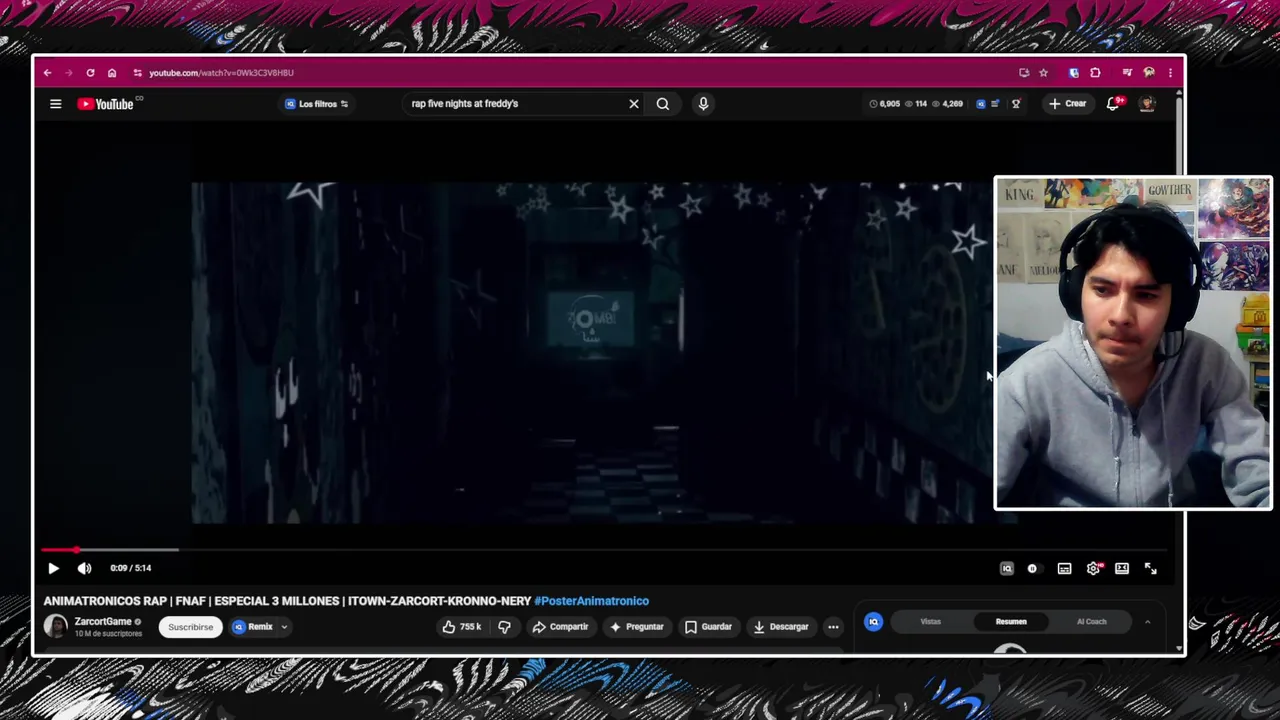This screenshot has height=720, width=1280.
Task: Open the browser media controls icon
Action: click(1127, 73)
